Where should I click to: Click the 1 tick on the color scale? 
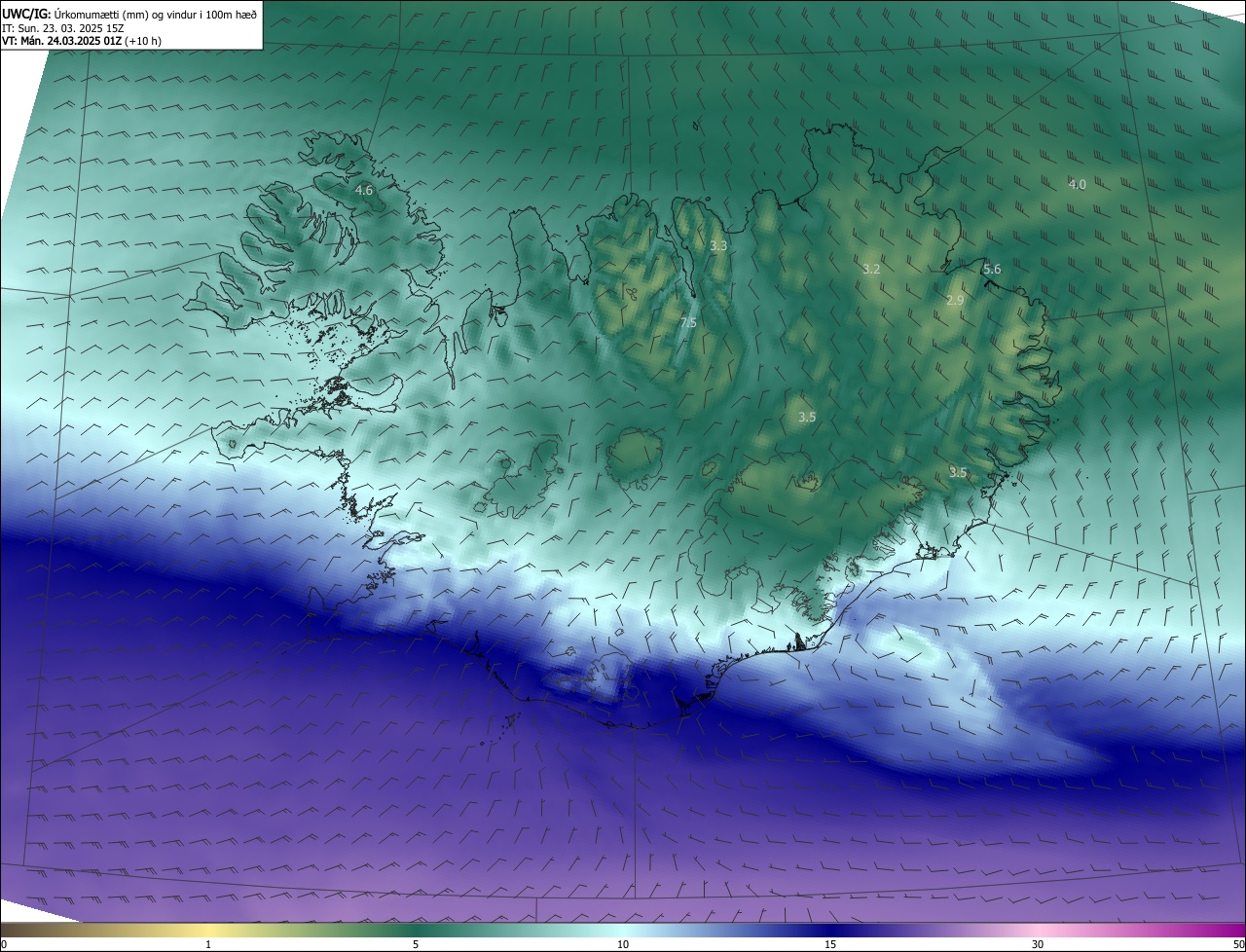209,944
